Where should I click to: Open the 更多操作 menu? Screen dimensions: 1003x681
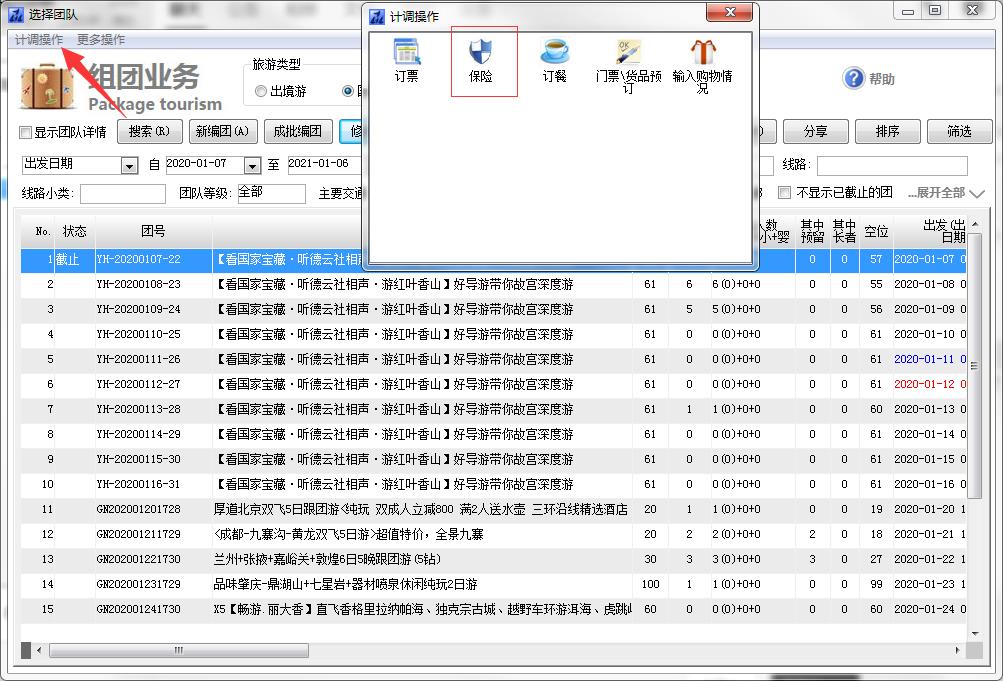pyautogui.click(x=101, y=40)
